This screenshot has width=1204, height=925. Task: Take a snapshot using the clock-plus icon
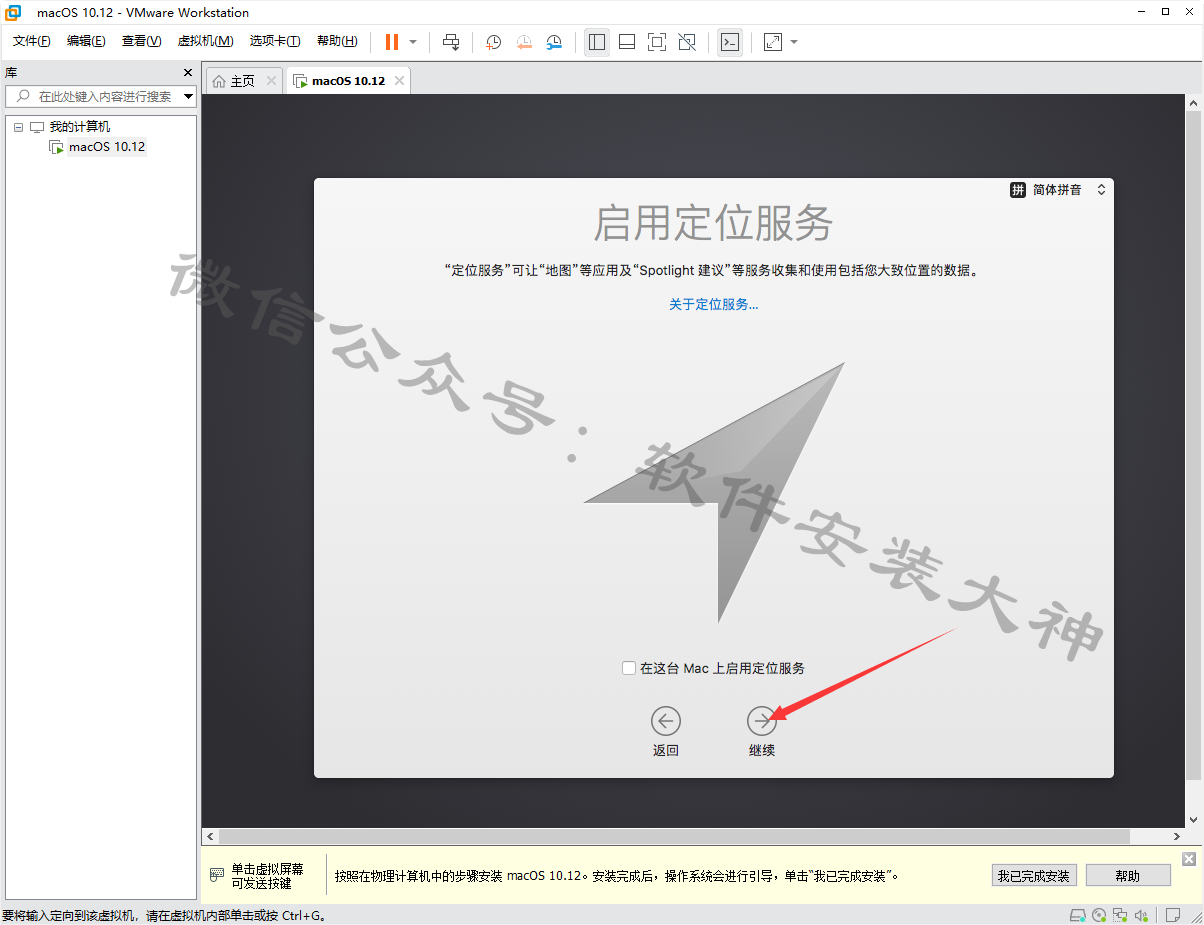pos(493,42)
